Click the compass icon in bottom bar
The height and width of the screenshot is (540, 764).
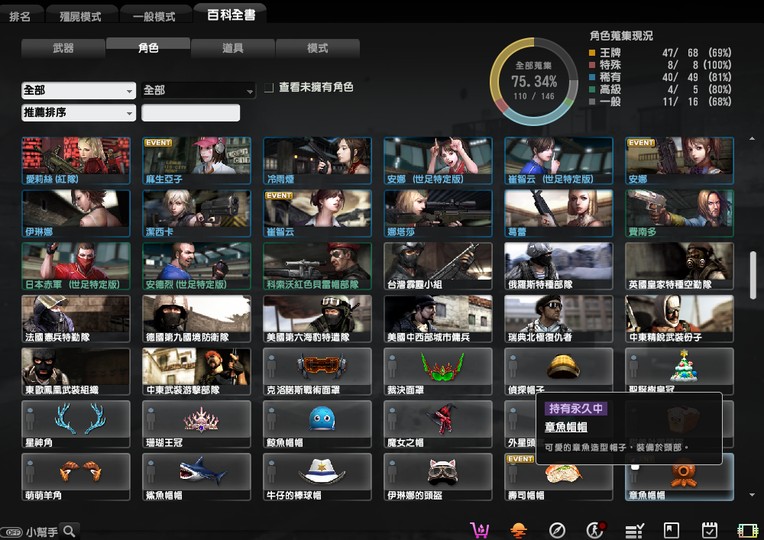(x=558, y=530)
